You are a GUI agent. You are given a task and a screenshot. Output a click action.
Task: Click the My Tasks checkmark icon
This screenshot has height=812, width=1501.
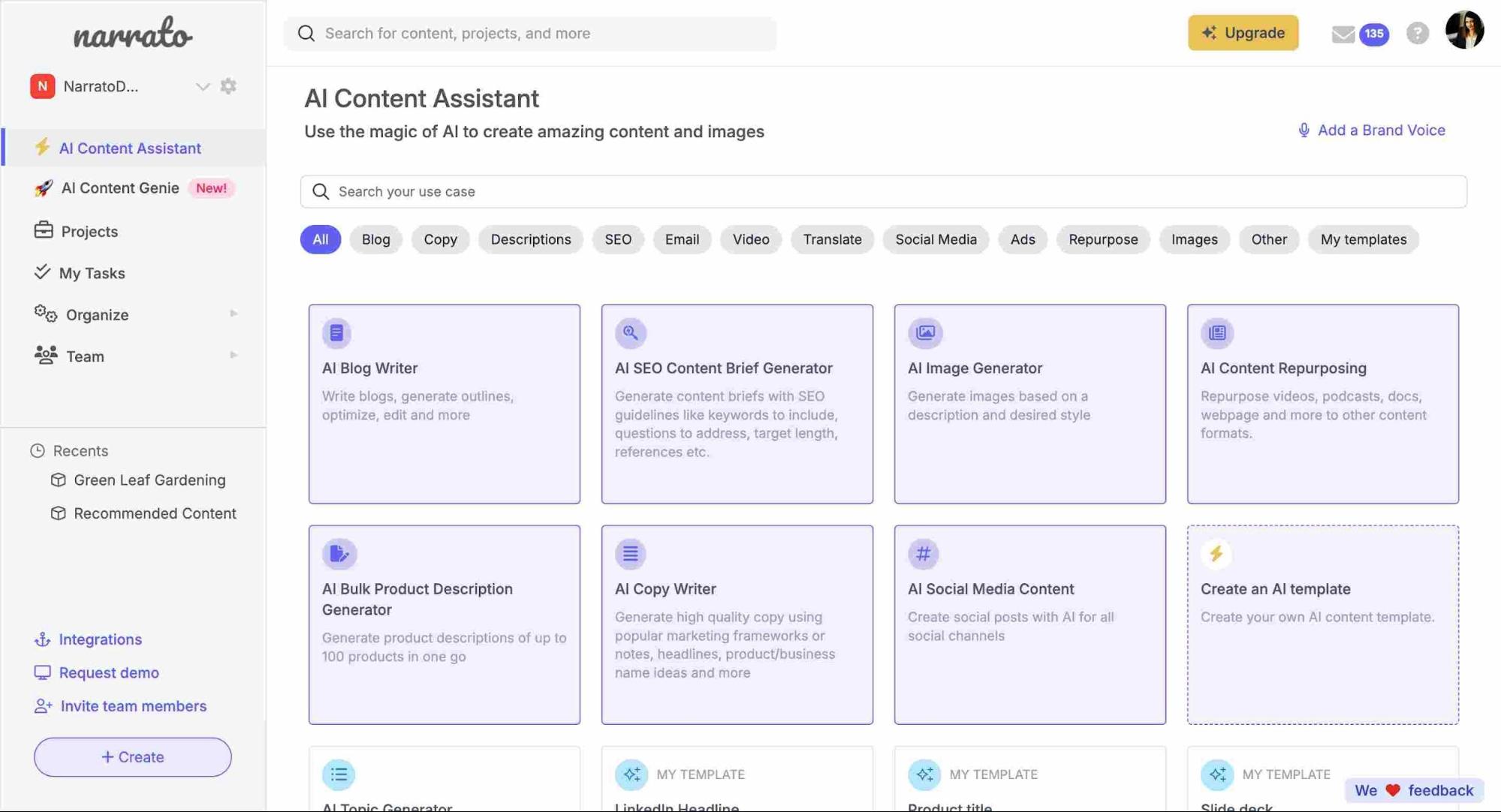42,272
